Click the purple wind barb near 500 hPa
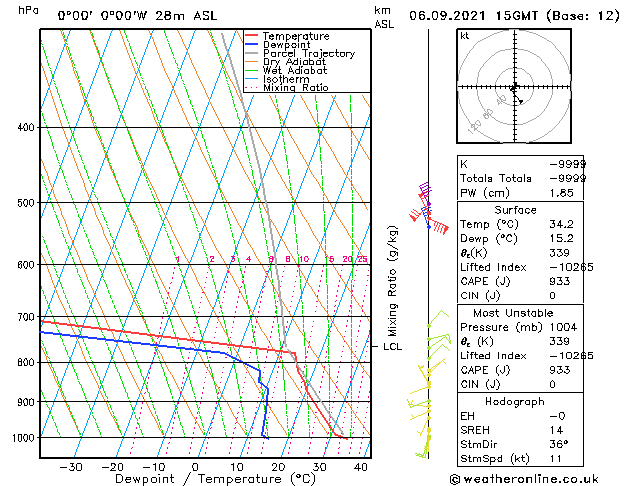The height and width of the screenshot is (486, 629). (426, 193)
